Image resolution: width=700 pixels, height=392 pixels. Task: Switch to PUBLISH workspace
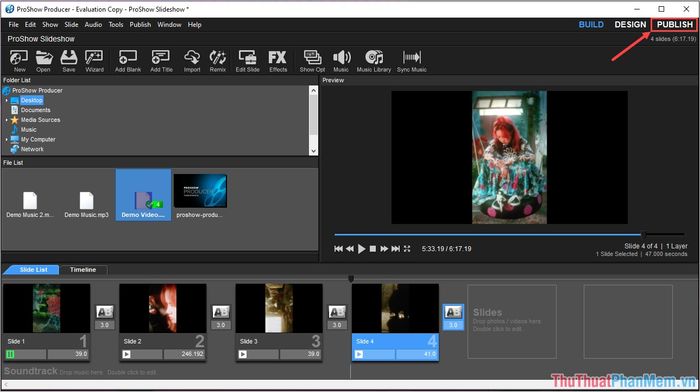[x=675, y=25]
